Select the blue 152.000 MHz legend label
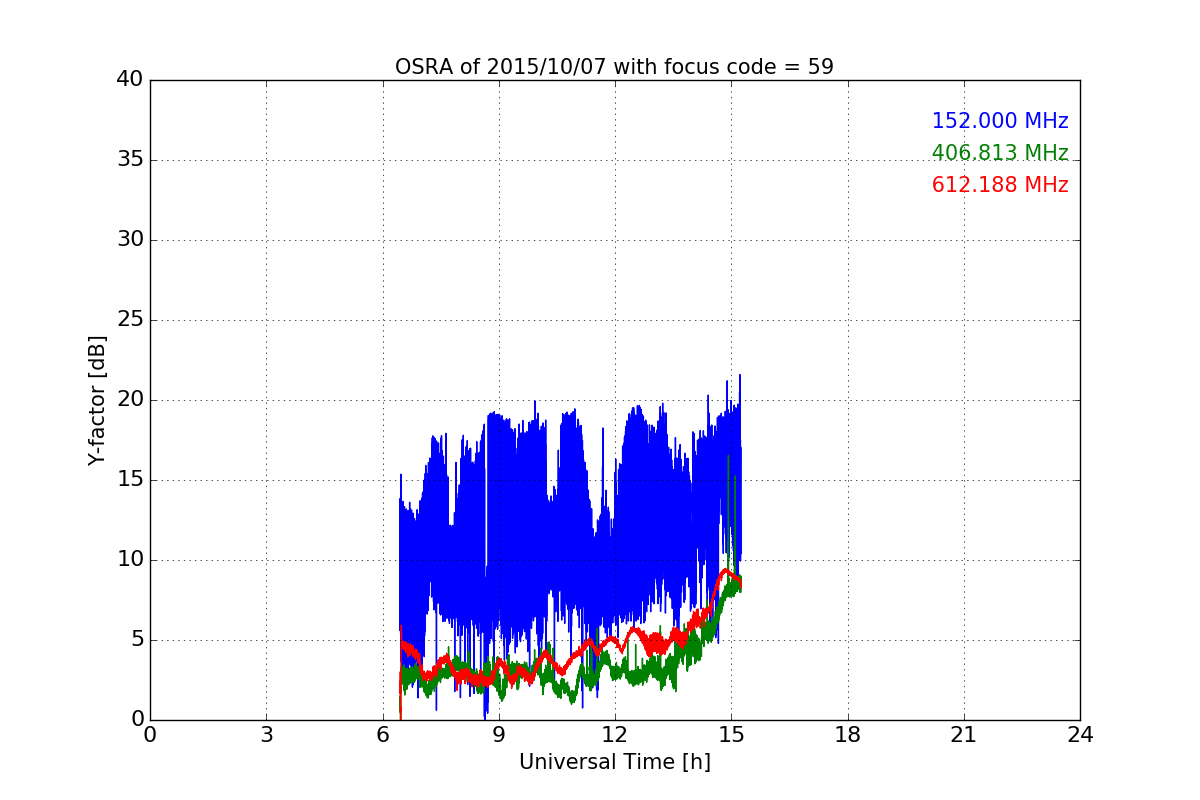The height and width of the screenshot is (800, 1200). [x=1000, y=121]
